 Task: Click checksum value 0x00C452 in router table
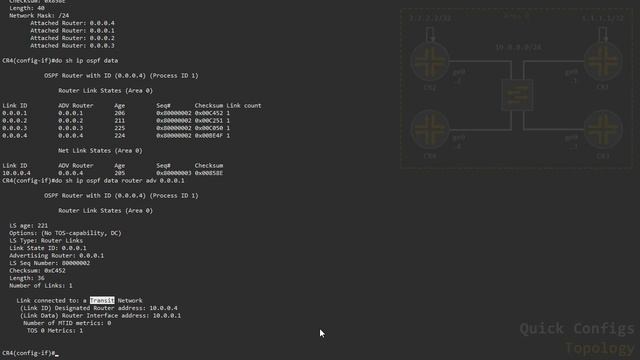(209, 113)
